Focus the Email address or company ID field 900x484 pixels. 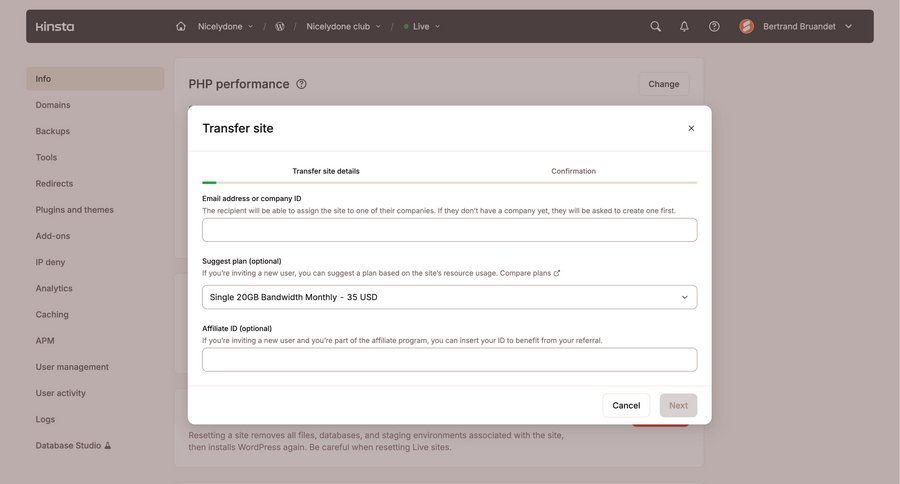point(449,230)
